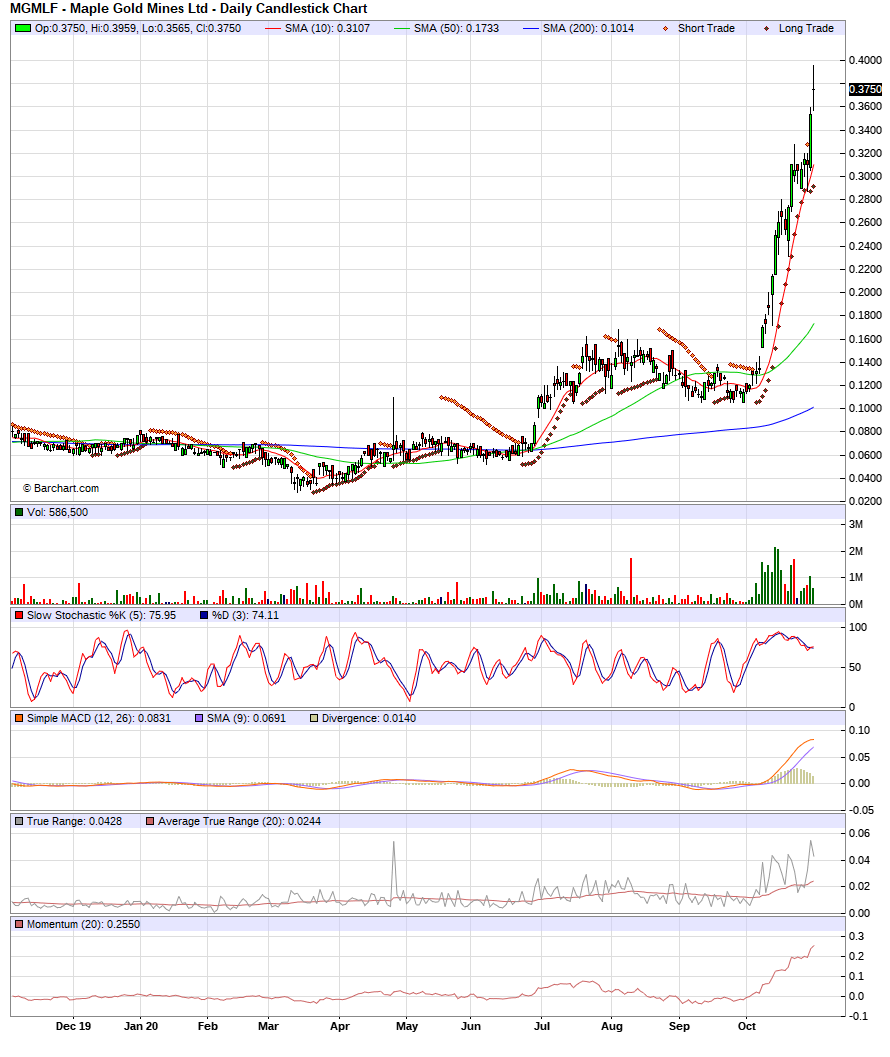Click the MACD SMA (9): 0.0691 label

(246, 719)
